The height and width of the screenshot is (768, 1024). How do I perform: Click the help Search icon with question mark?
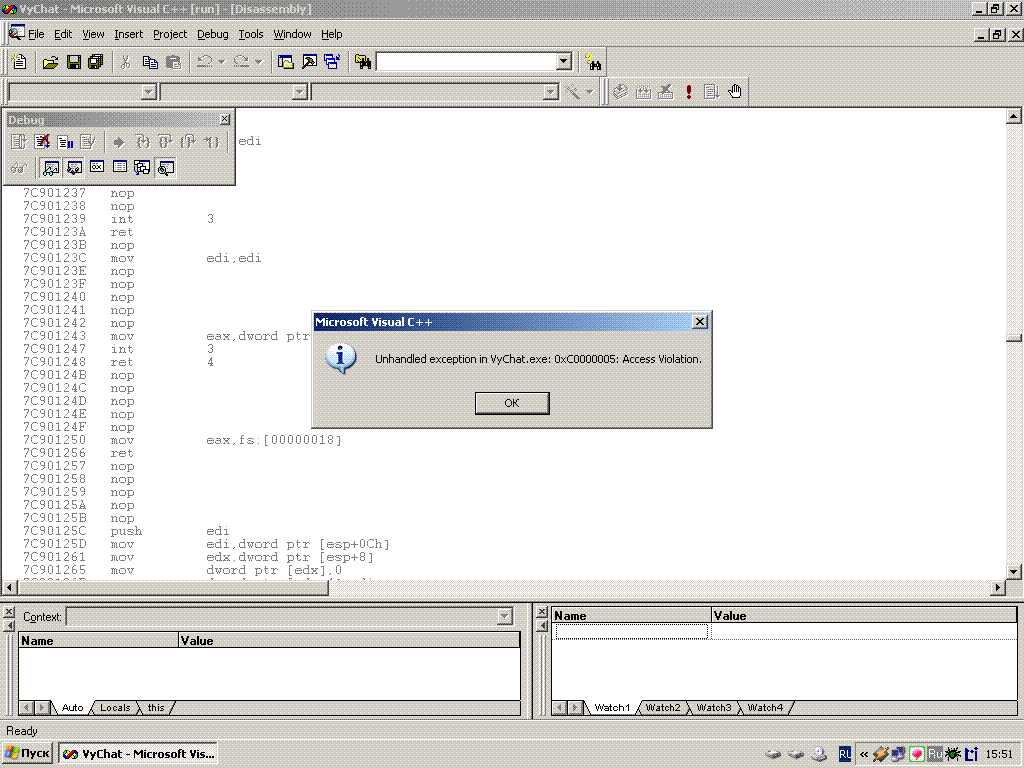[x=593, y=62]
